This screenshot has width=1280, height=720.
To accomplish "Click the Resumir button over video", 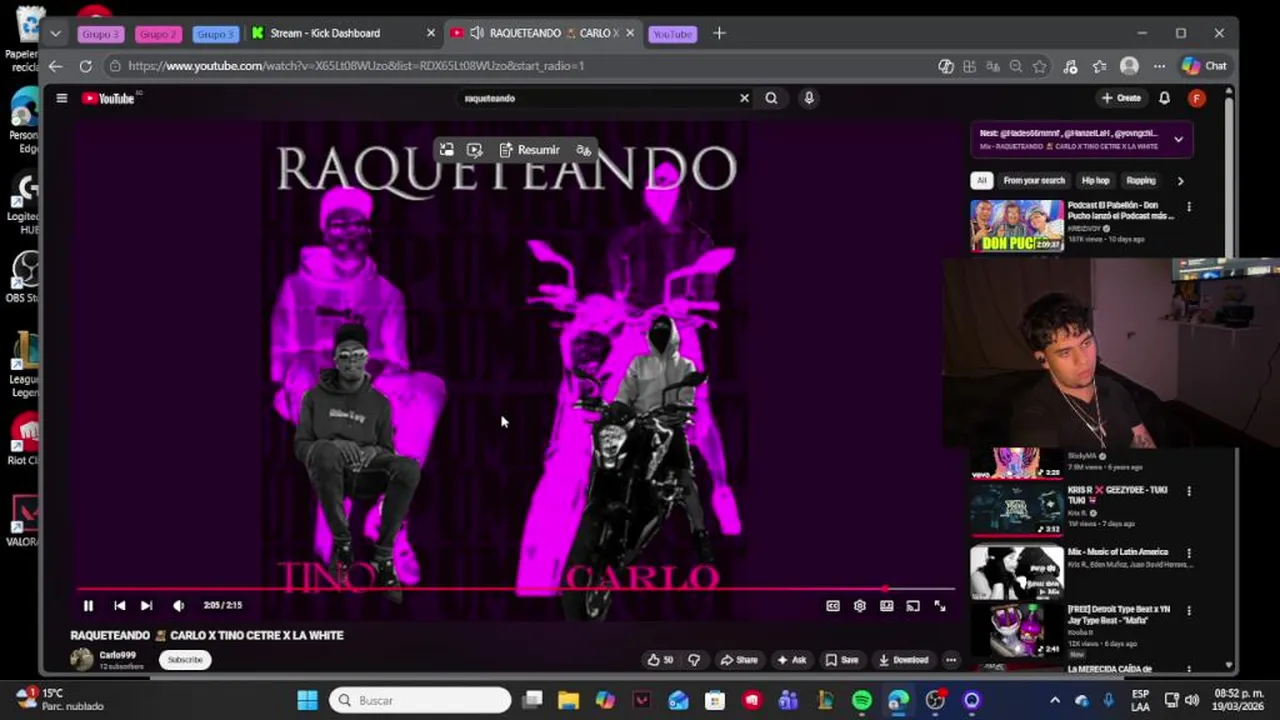I will click(529, 150).
